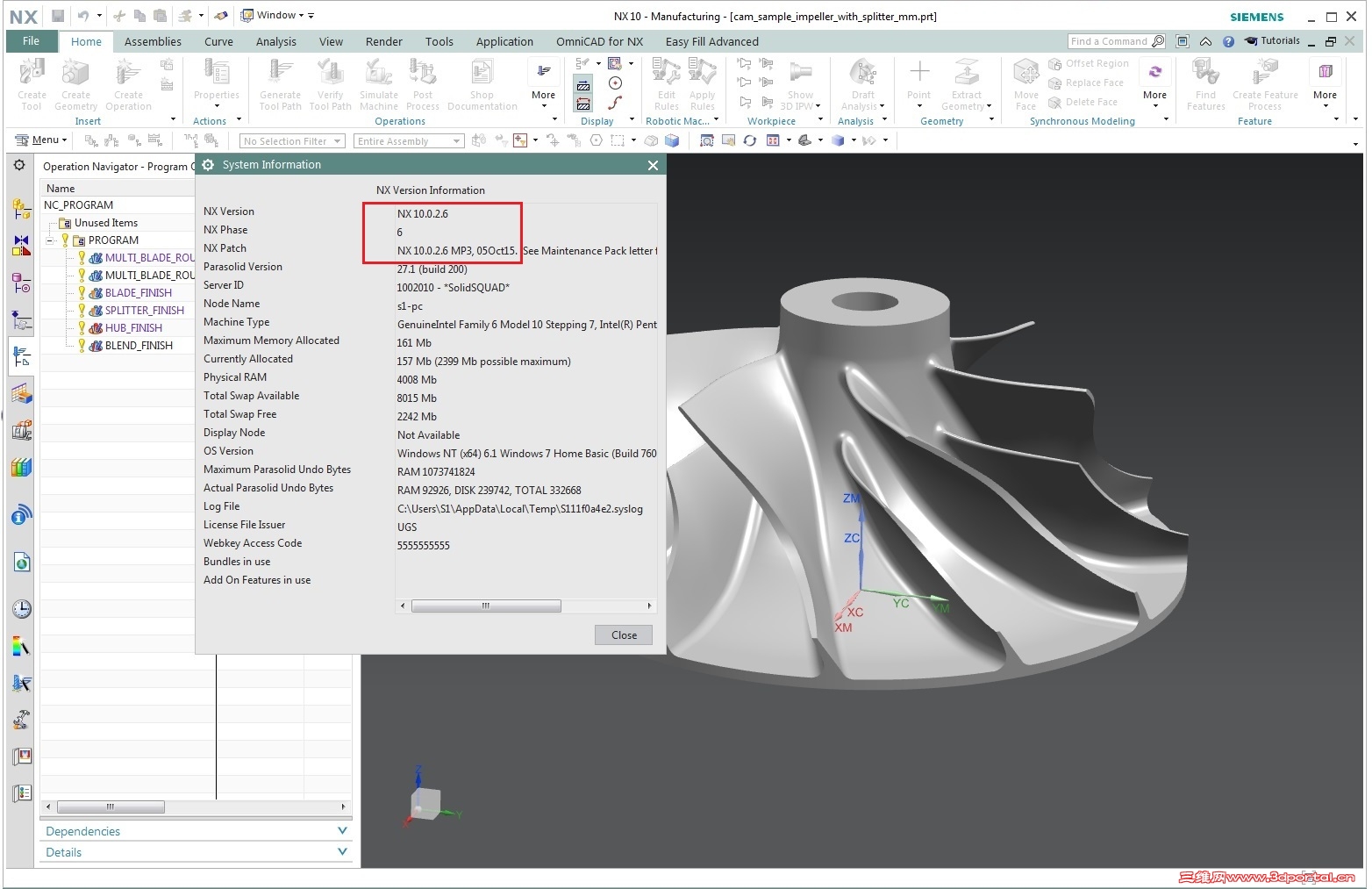Open the No Selection Filter dropdown

(292, 141)
